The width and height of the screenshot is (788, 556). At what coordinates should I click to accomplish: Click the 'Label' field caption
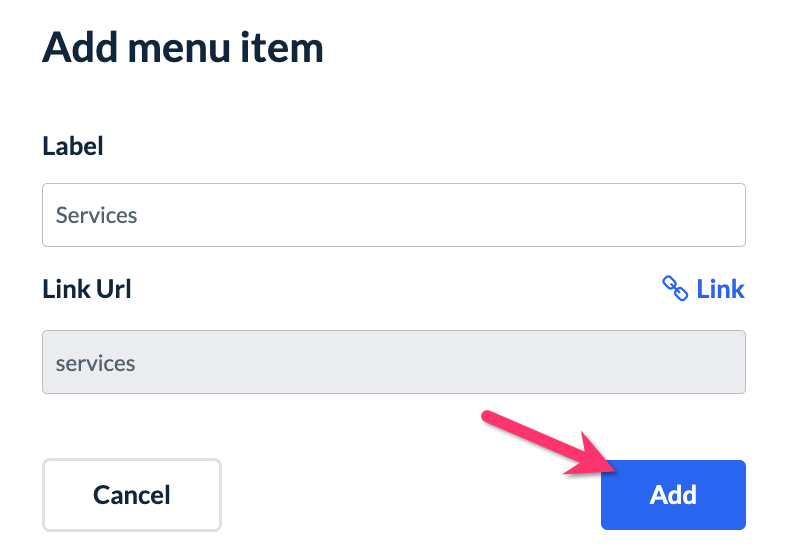[73, 146]
